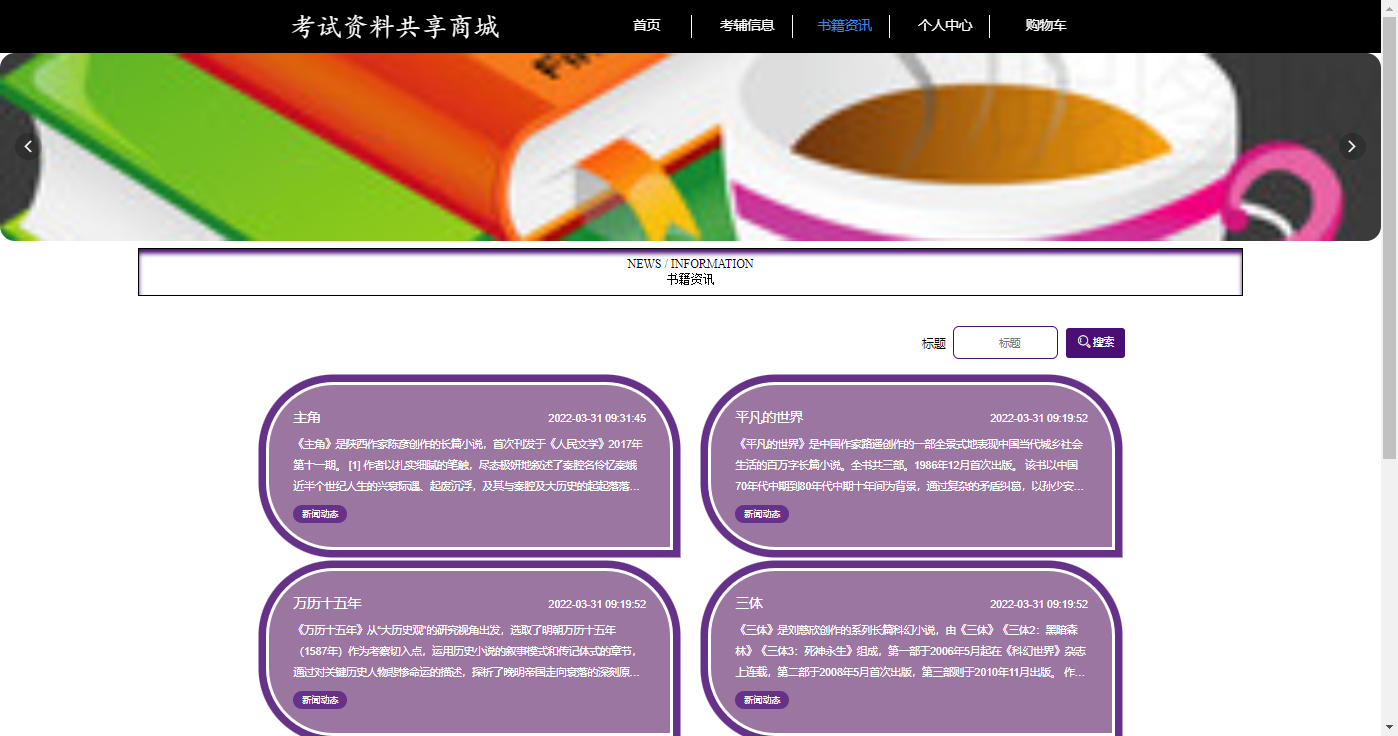Click 新闻动态 tag on 平凡的世界 card

point(762,514)
